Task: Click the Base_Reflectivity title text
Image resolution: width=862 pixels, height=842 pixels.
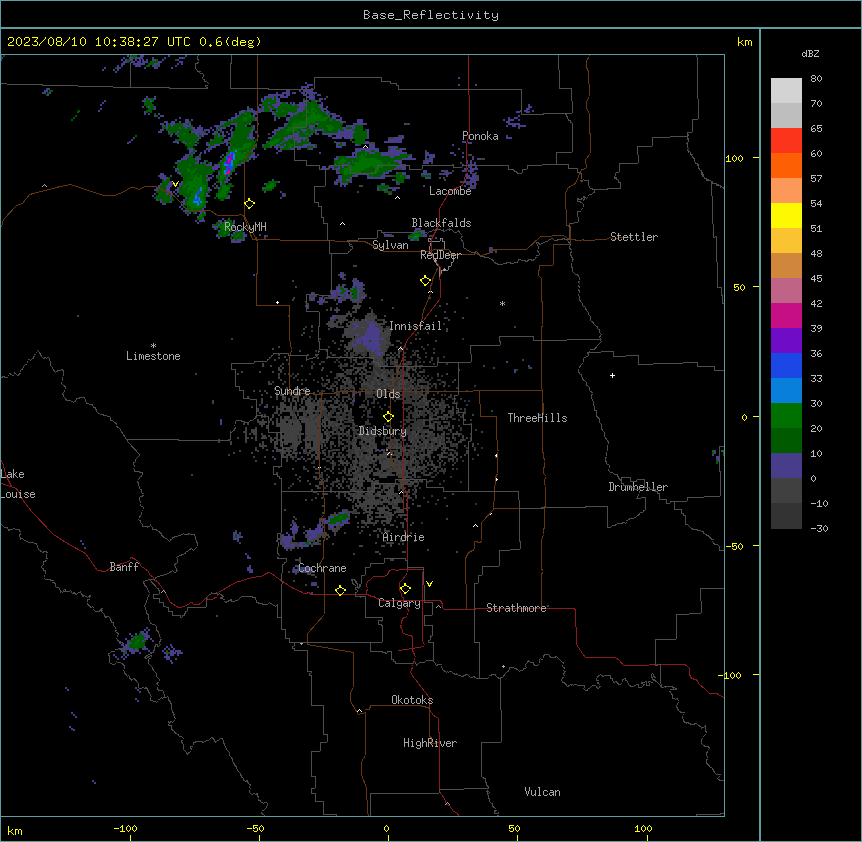Action: coord(431,15)
